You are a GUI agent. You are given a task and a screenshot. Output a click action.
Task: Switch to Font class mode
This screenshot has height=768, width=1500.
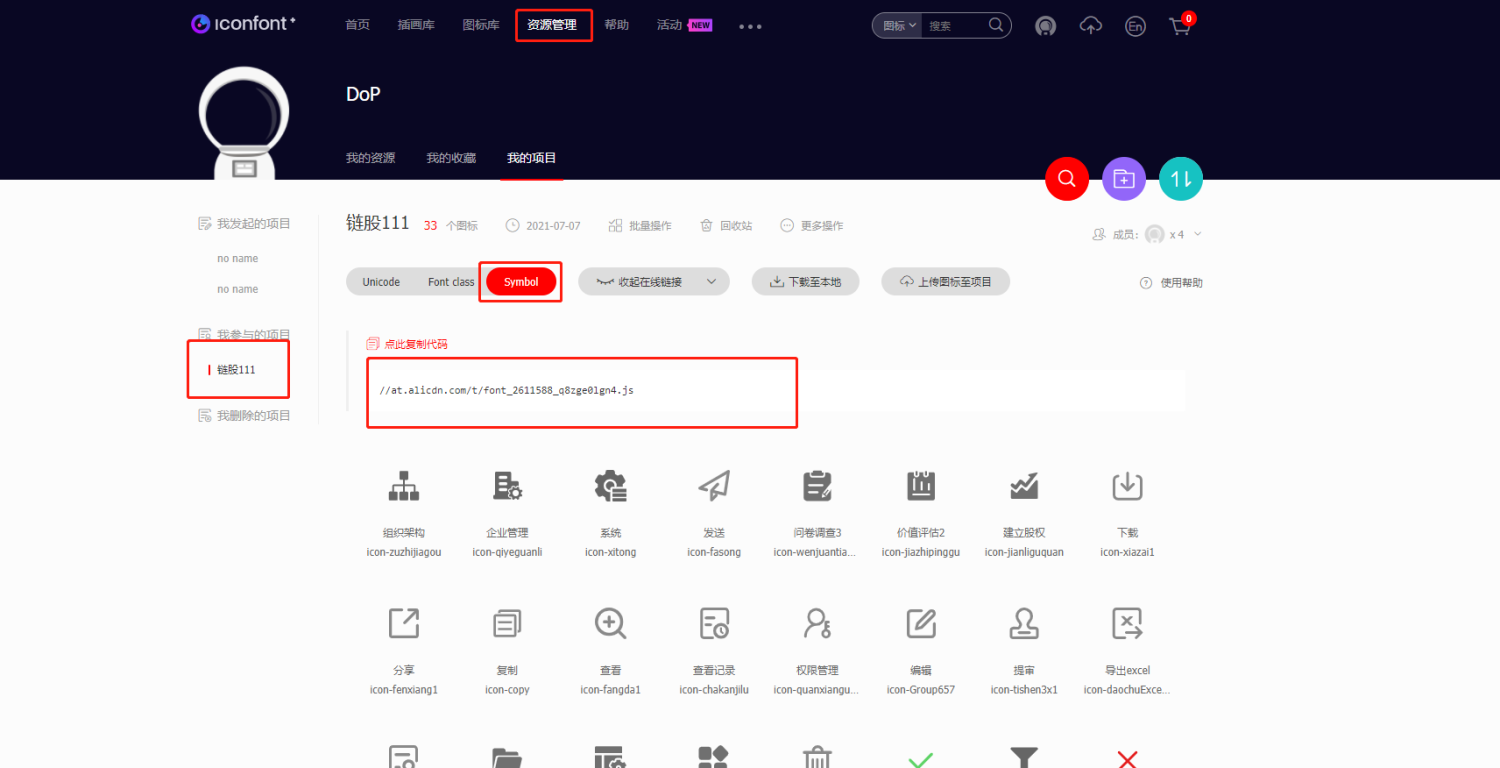pos(451,282)
